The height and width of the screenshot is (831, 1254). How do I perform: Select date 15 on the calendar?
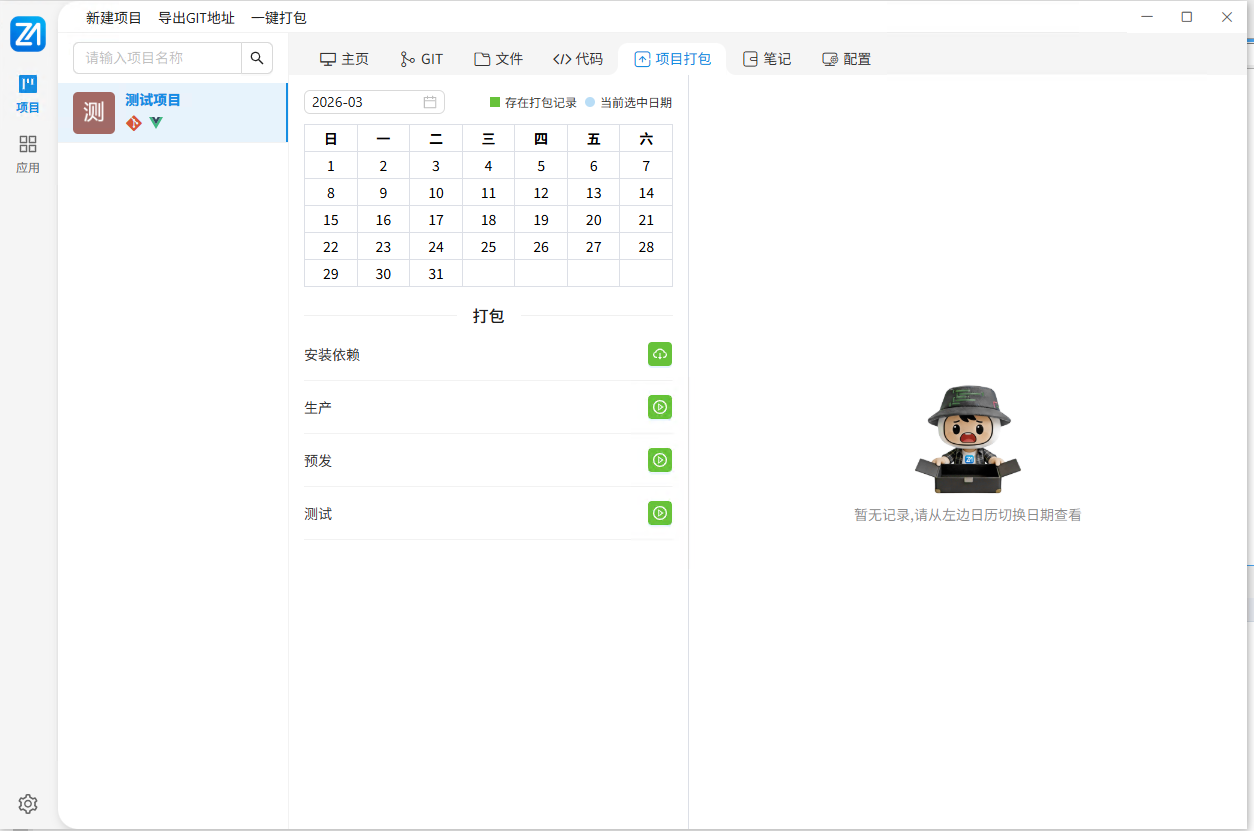pos(330,219)
